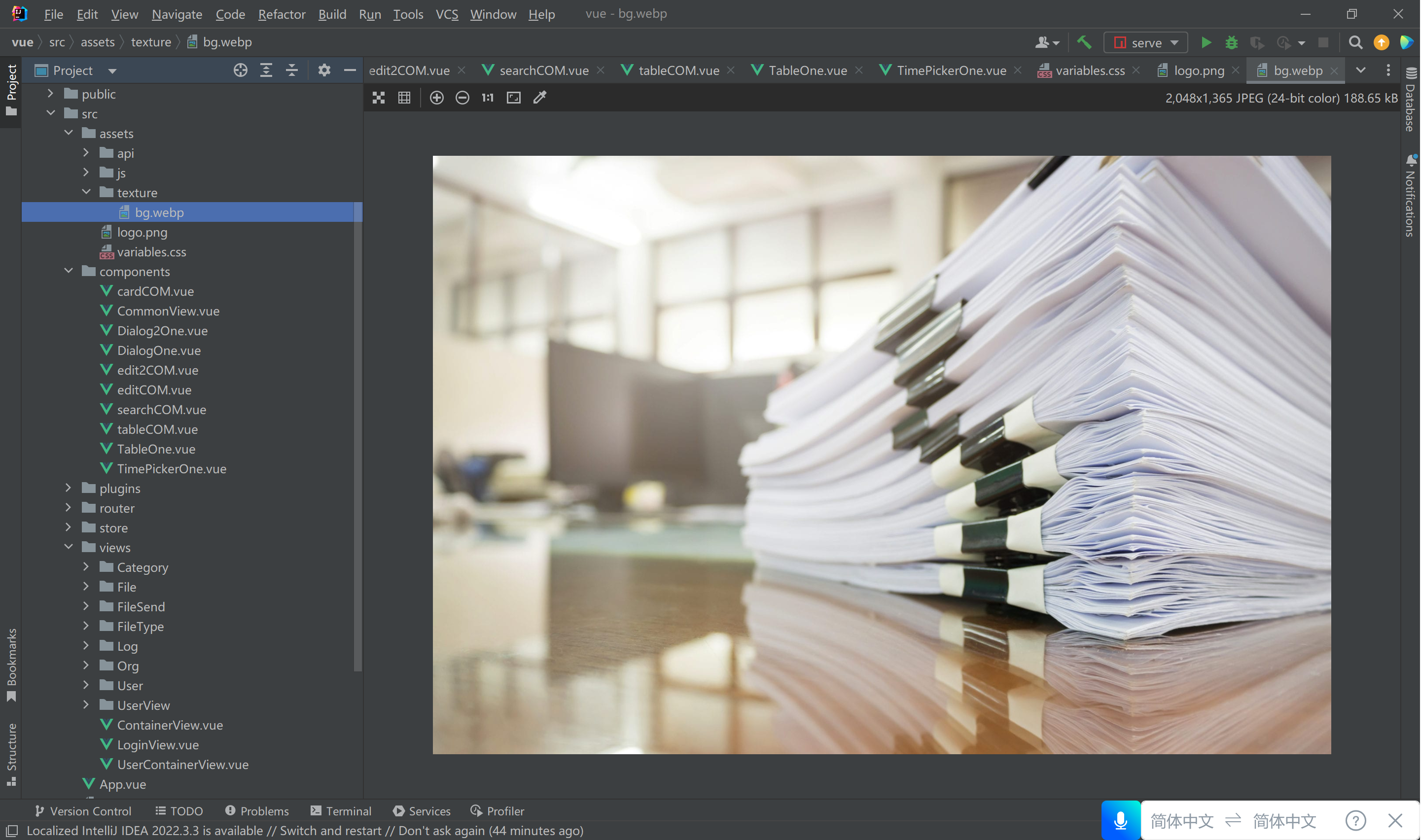Click the stacked papers image preview

[x=882, y=455]
